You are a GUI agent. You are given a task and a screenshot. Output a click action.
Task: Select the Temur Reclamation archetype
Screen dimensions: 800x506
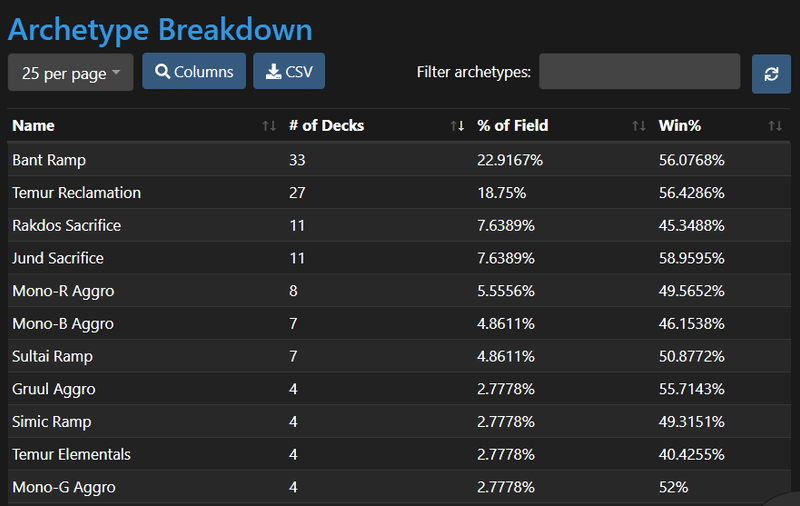(77, 193)
